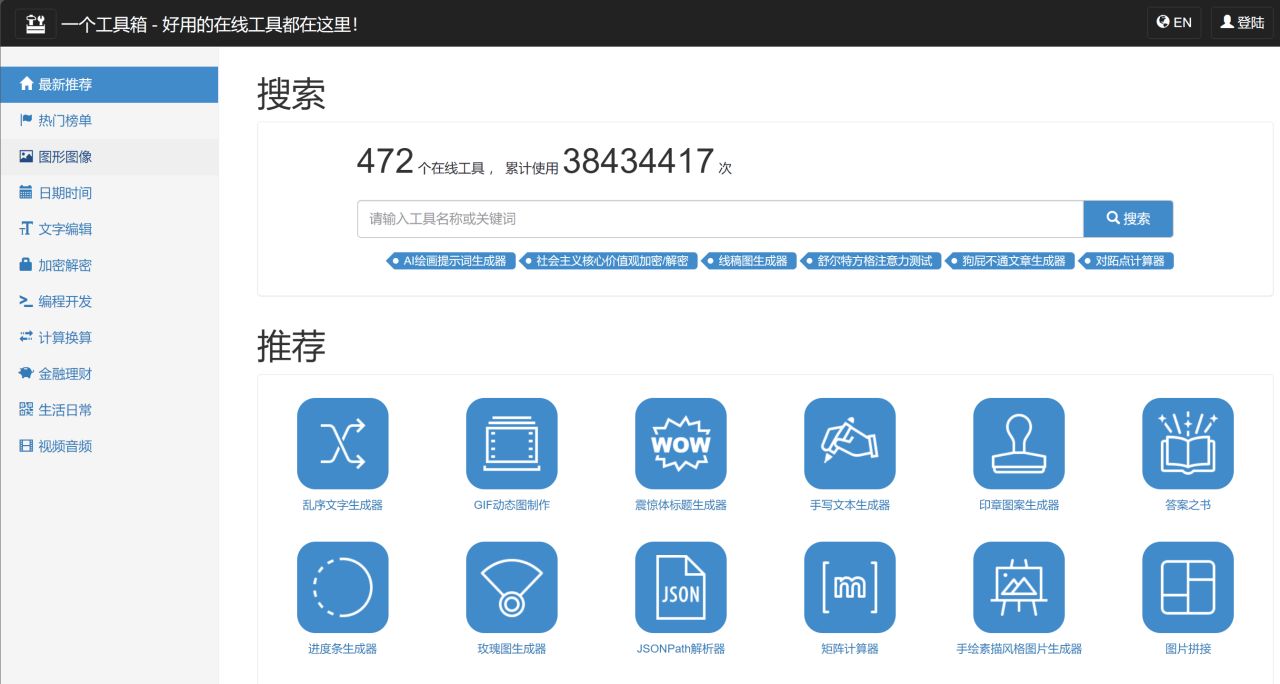The image size is (1280, 684).
Task: Open the 进度条生成器 text link
Action: pos(342,649)
